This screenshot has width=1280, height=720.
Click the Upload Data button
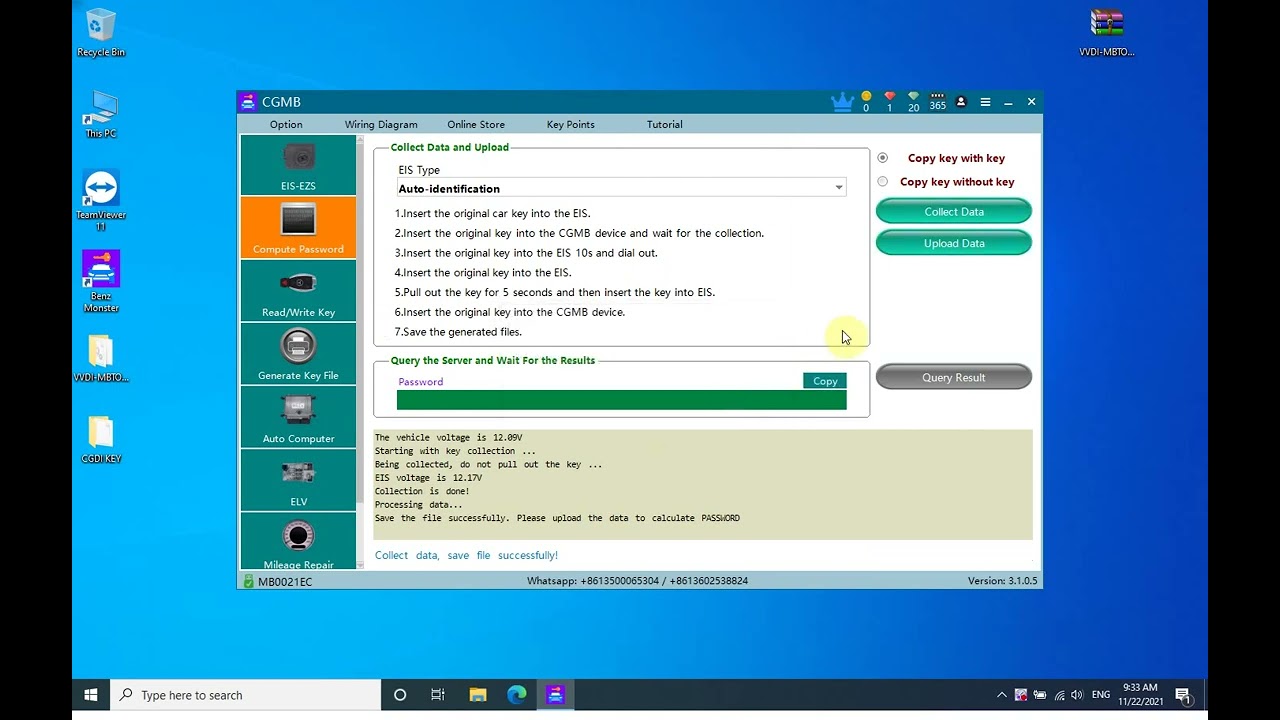[954, 243]
